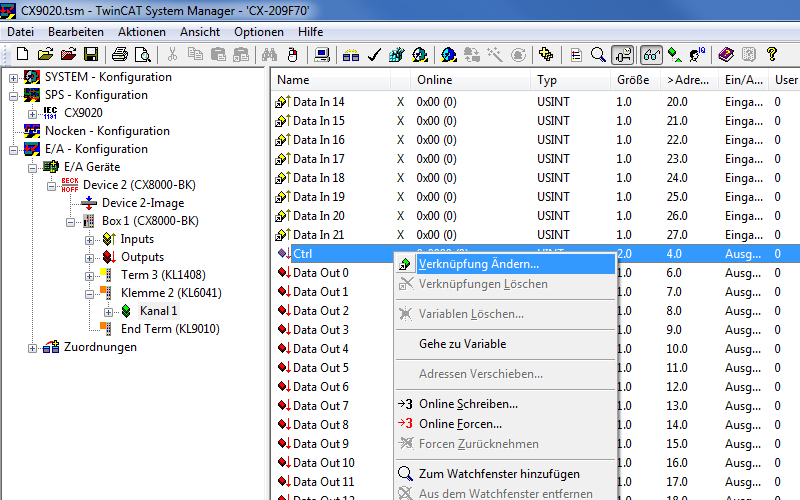Click the Copy toolbar icon
The width and height of the screenshot is (800, 500).
click(195, 54)
